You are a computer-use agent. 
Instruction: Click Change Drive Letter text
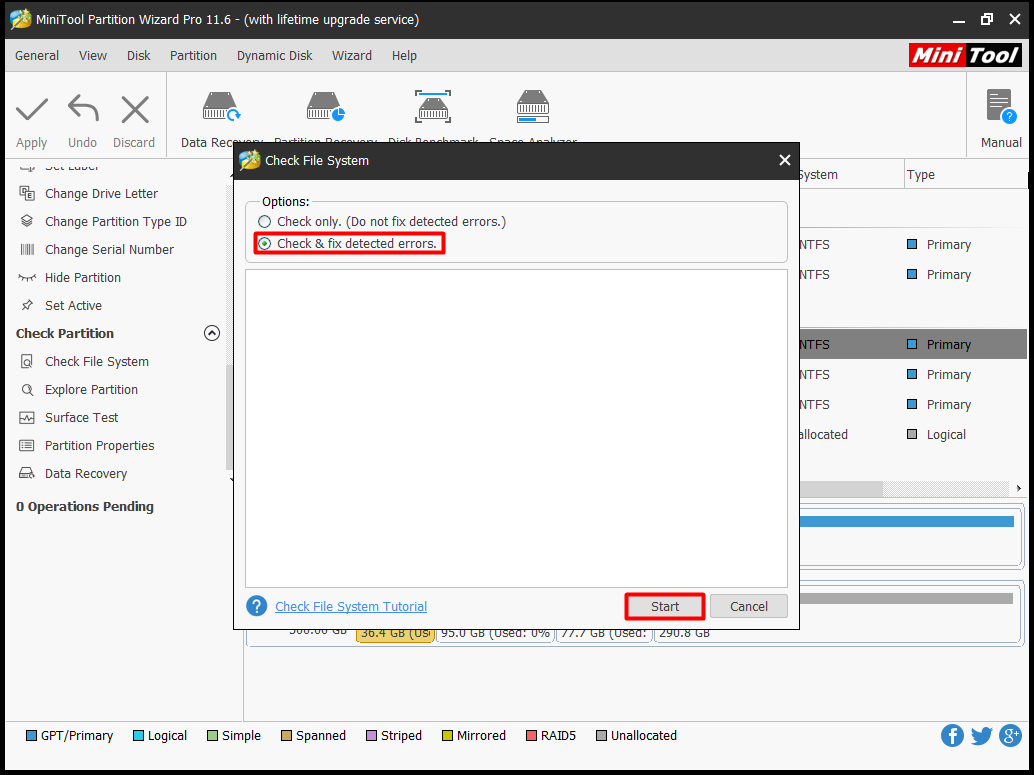(102, 193)
